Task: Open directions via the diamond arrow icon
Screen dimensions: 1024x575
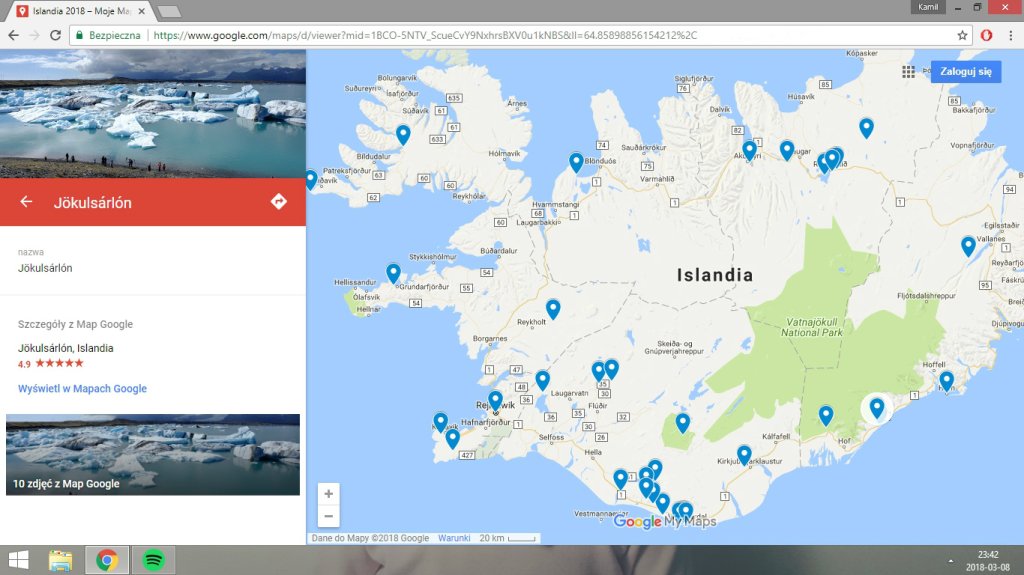Action: (x=279, y=201)
